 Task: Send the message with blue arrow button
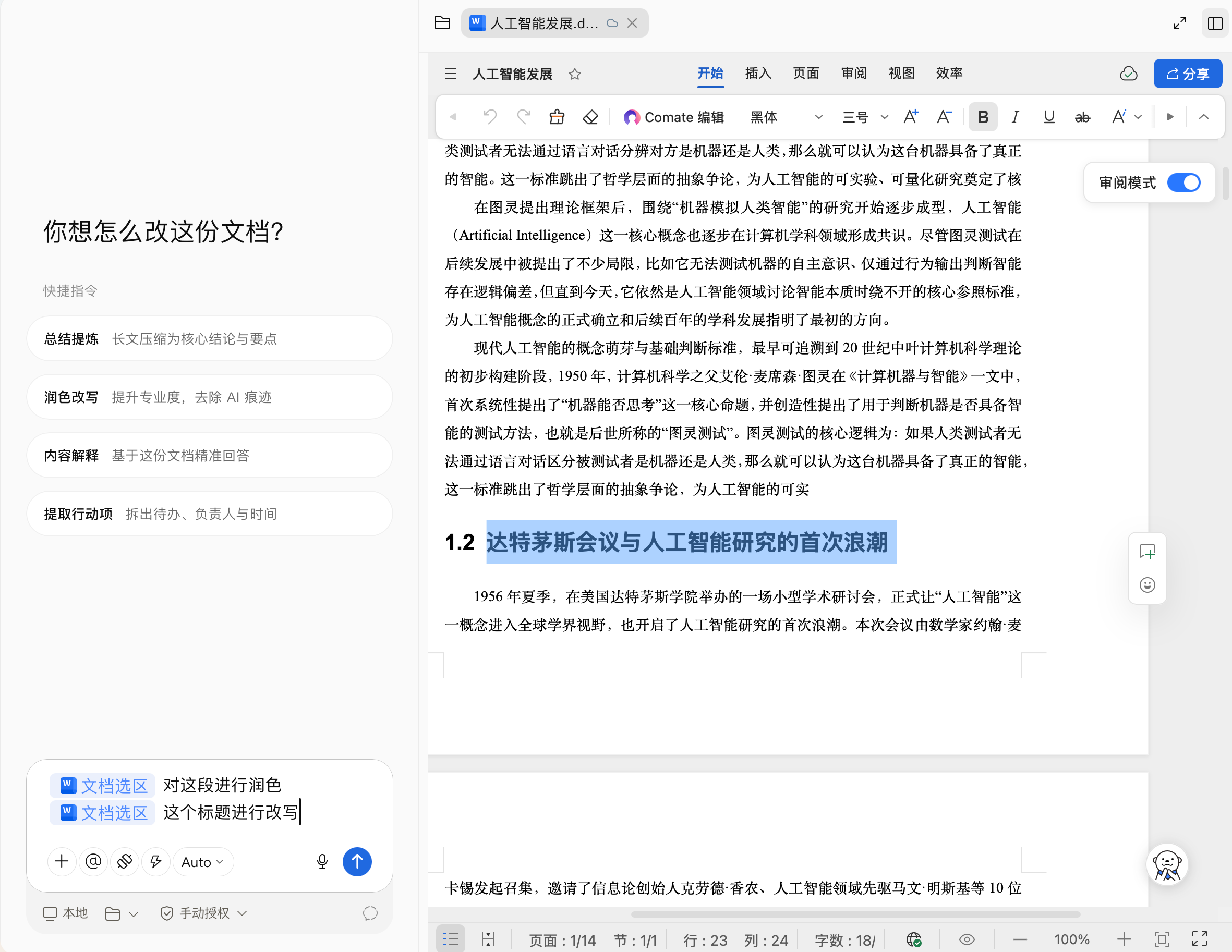tap(357, 862)
